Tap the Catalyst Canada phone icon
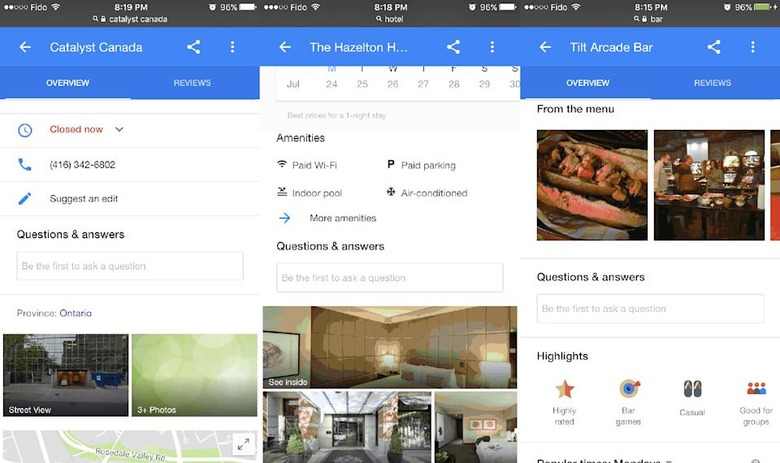 tap(24, 165)
